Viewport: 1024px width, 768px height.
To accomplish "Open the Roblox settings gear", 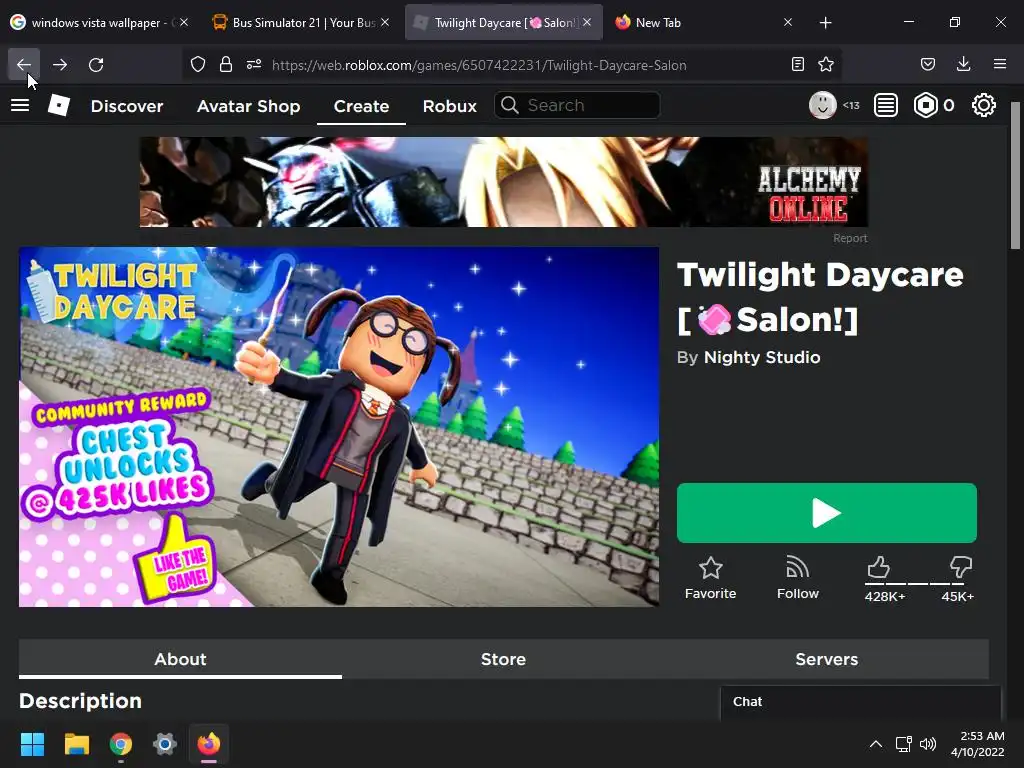I will (984, 105).
